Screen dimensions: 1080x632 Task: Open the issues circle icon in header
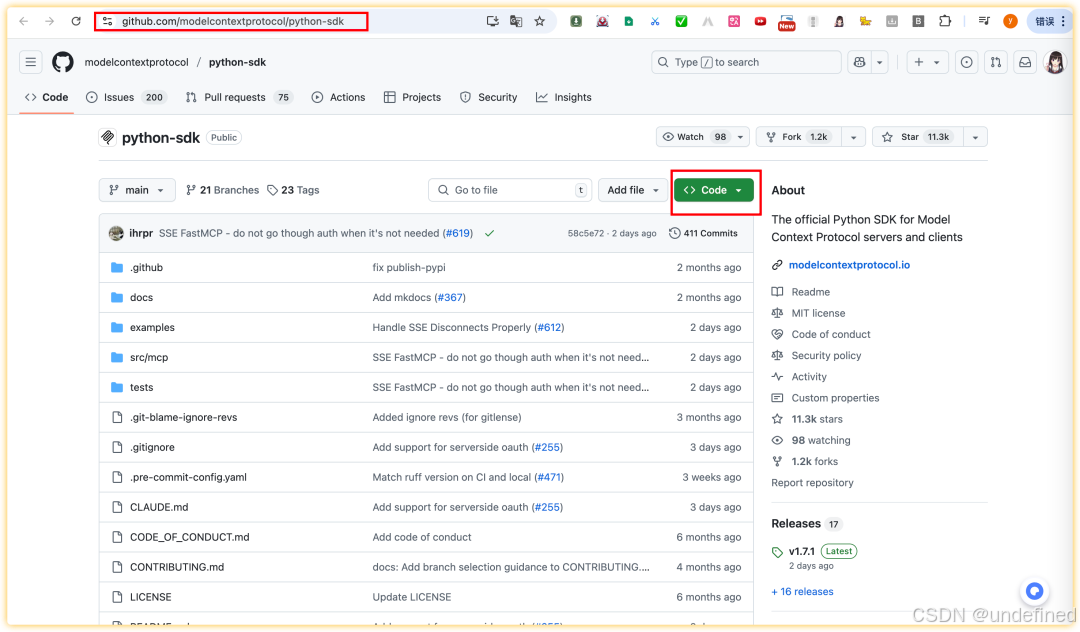(966, 62)
